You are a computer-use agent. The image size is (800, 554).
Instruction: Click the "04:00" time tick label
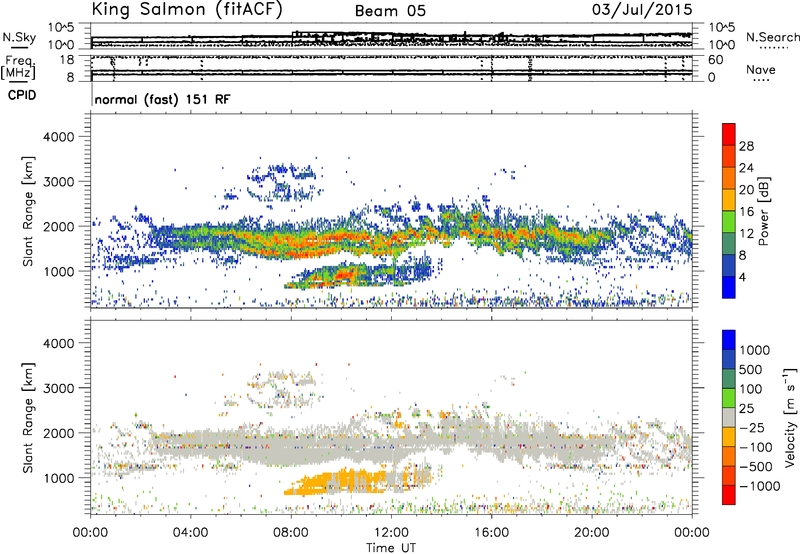190,533
